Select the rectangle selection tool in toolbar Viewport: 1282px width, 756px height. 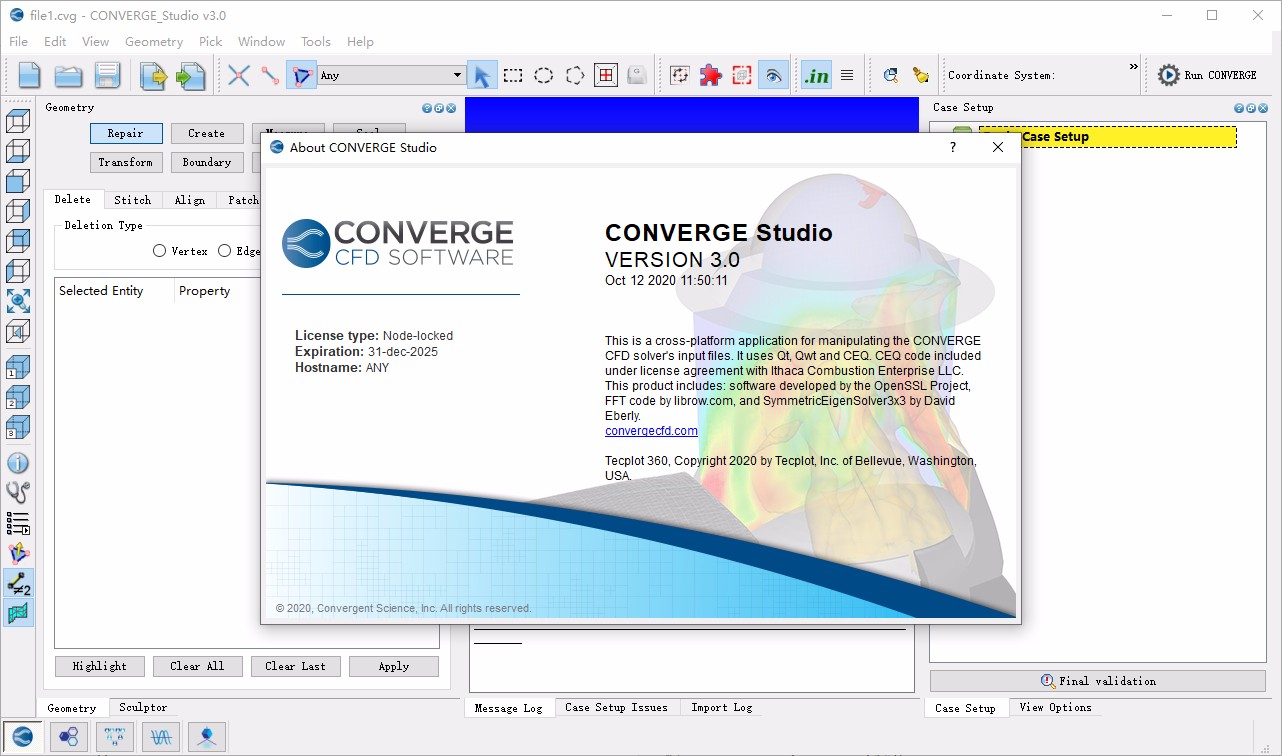coord(513,75)
